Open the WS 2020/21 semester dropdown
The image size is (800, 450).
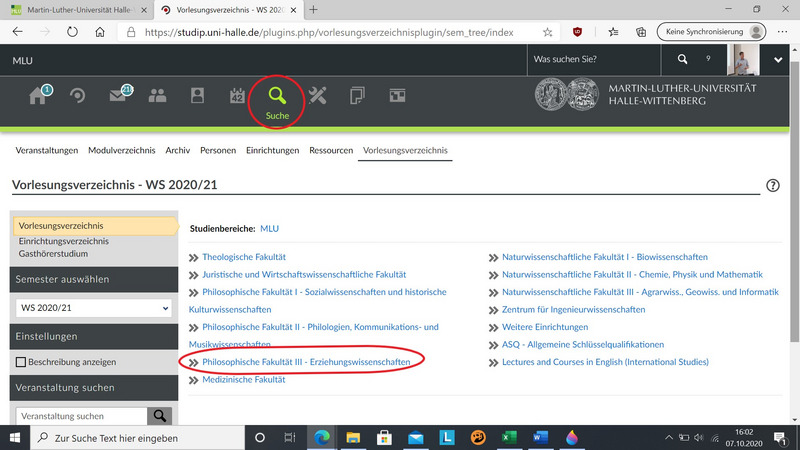[x=94, y=308]
